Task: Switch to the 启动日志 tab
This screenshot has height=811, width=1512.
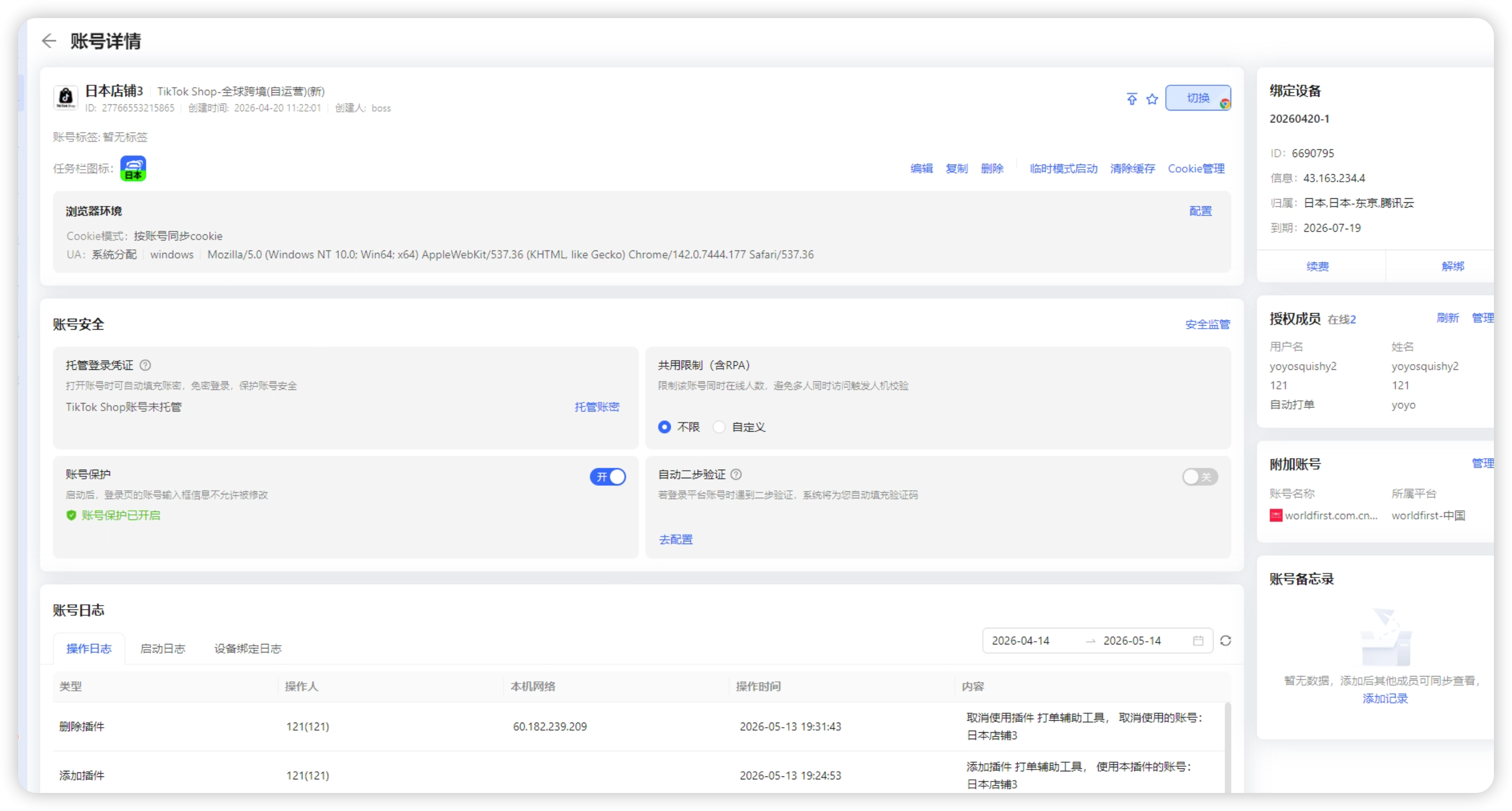Action: [163, 648]
